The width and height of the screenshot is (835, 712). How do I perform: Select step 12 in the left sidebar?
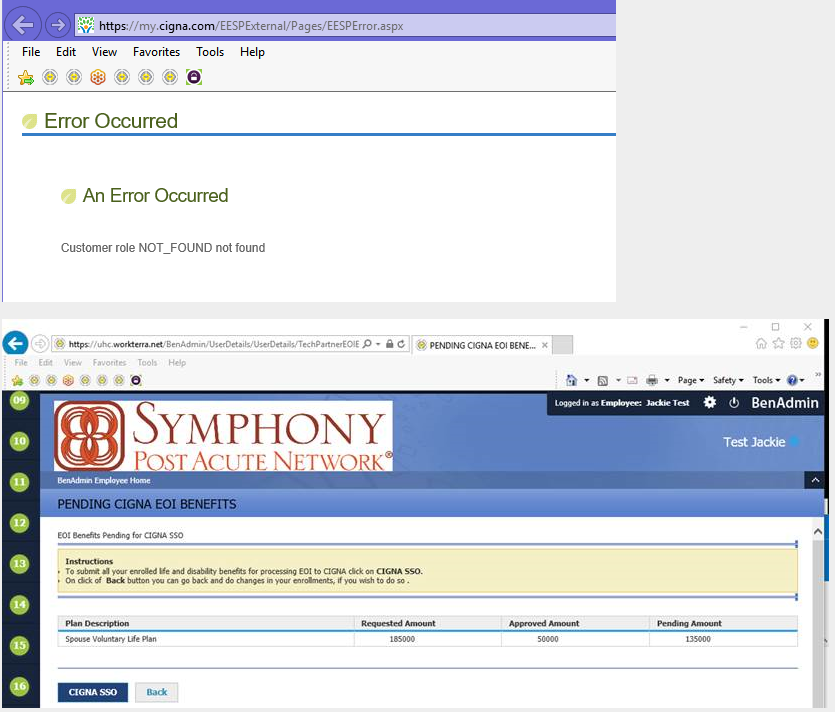pyautogui.click(x=19, y=522)
